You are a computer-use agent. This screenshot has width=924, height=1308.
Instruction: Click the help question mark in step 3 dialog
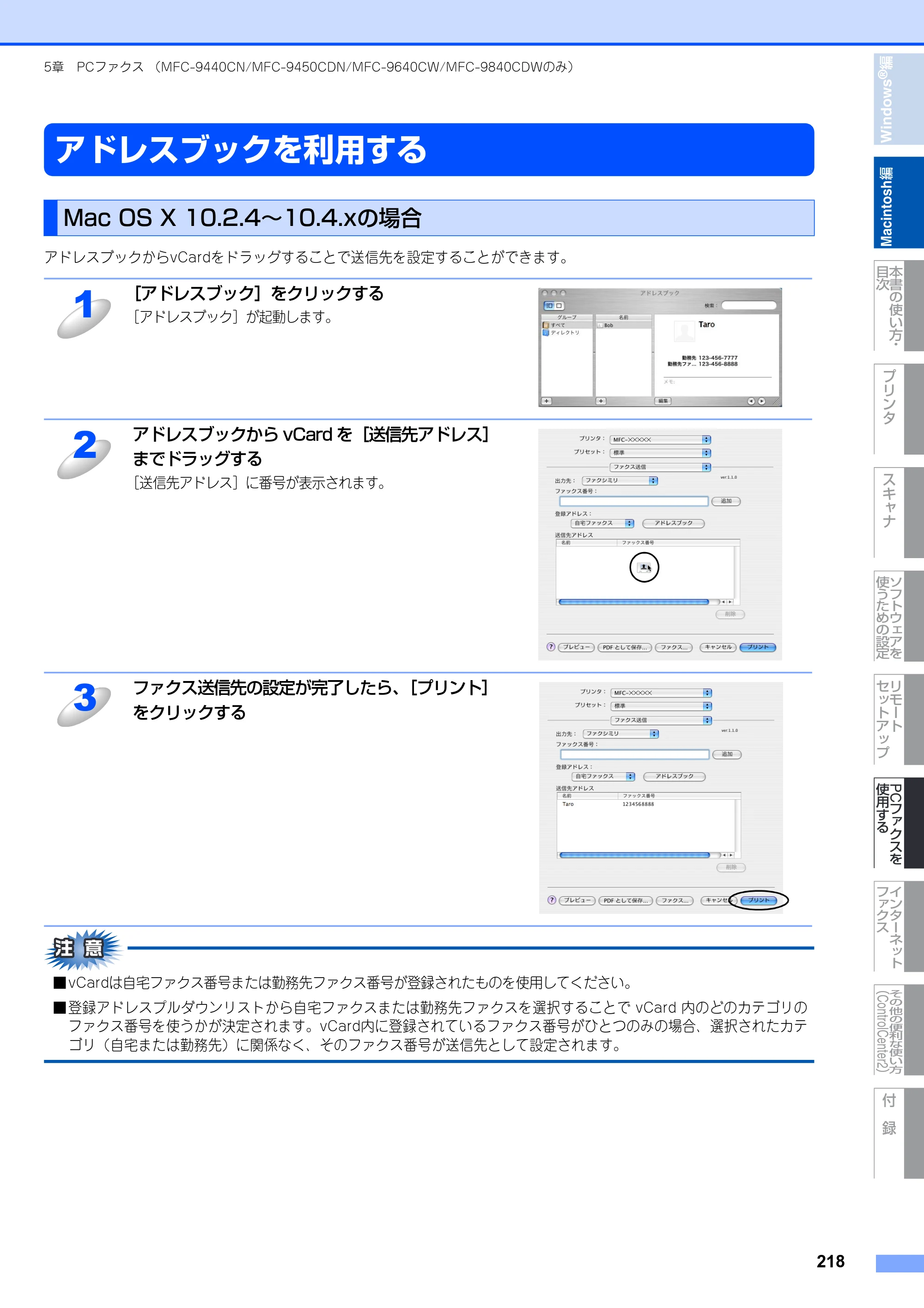tap(552, 900)
